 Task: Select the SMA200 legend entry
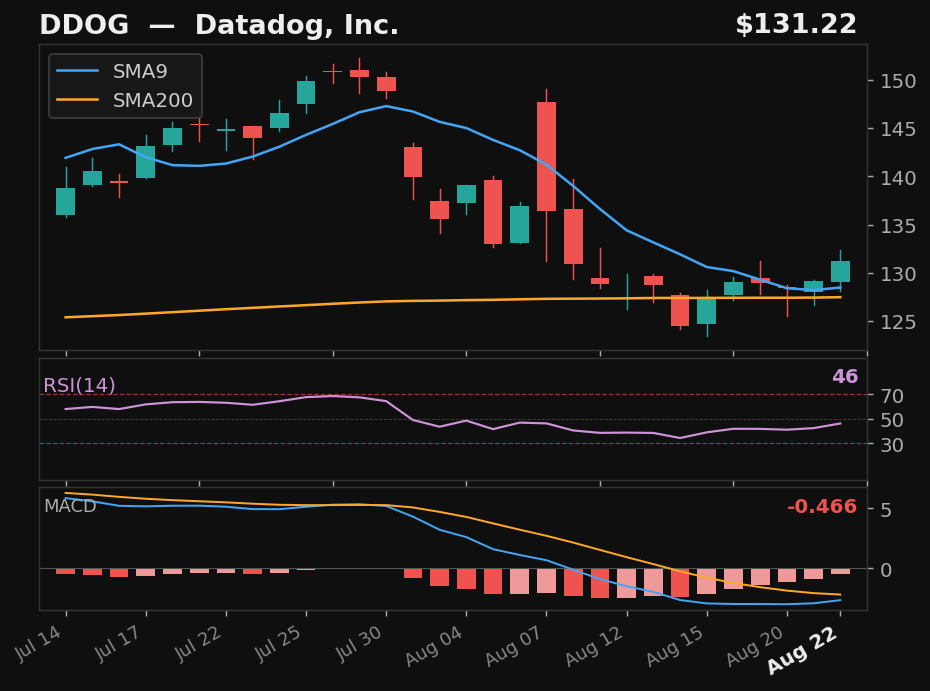(x=125, y=100)
